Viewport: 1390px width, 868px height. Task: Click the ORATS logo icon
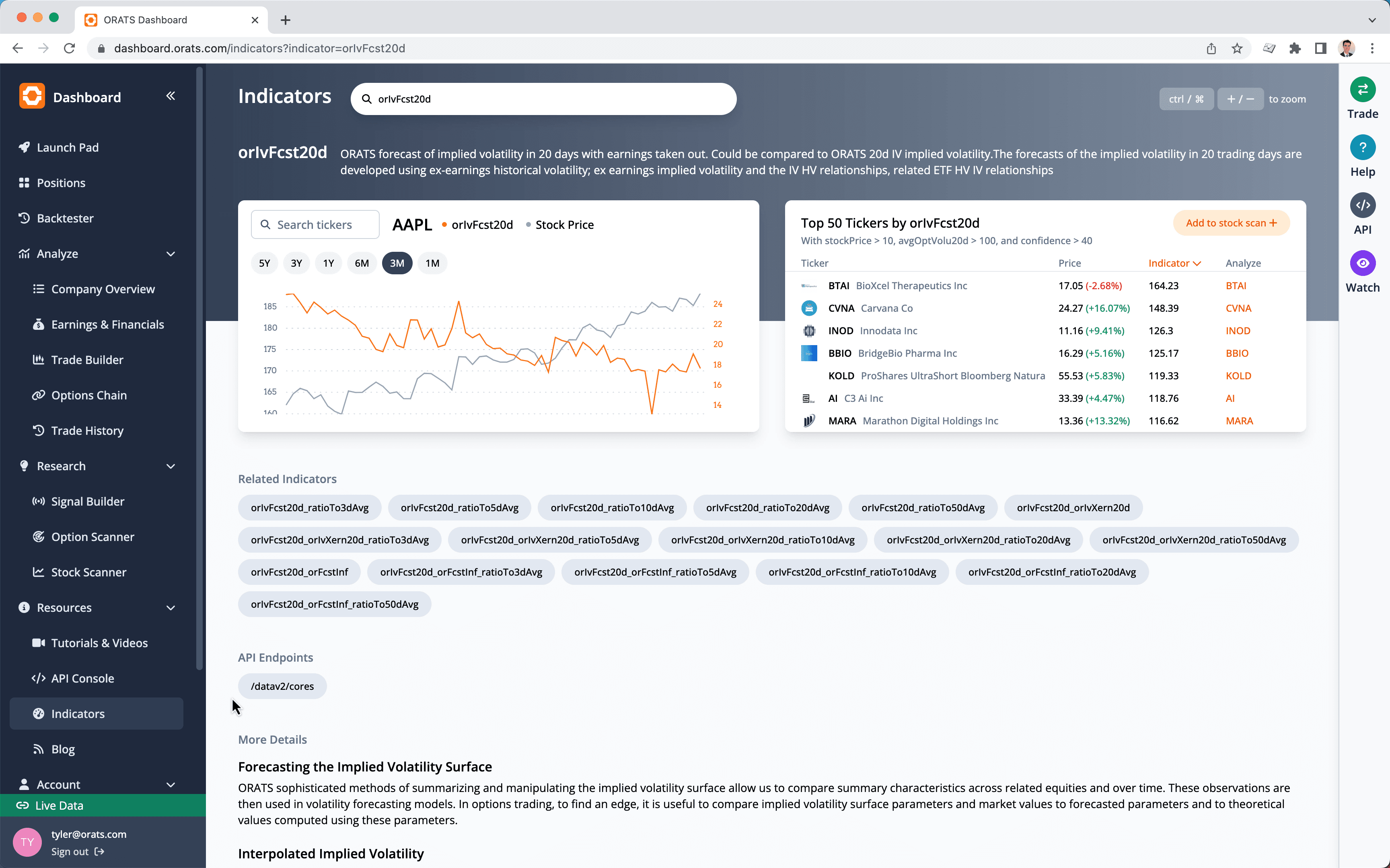(32, 96)
